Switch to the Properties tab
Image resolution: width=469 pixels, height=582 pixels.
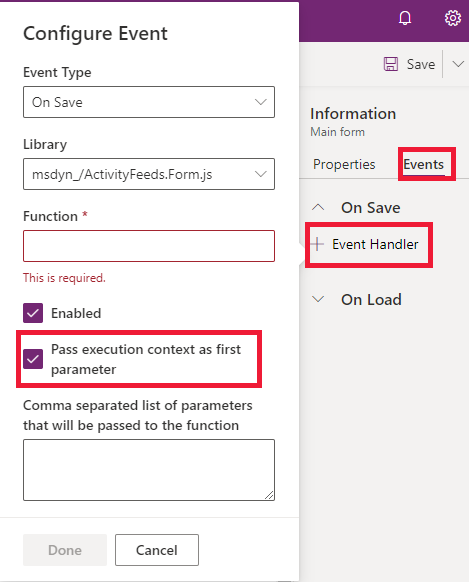point(344,164)
